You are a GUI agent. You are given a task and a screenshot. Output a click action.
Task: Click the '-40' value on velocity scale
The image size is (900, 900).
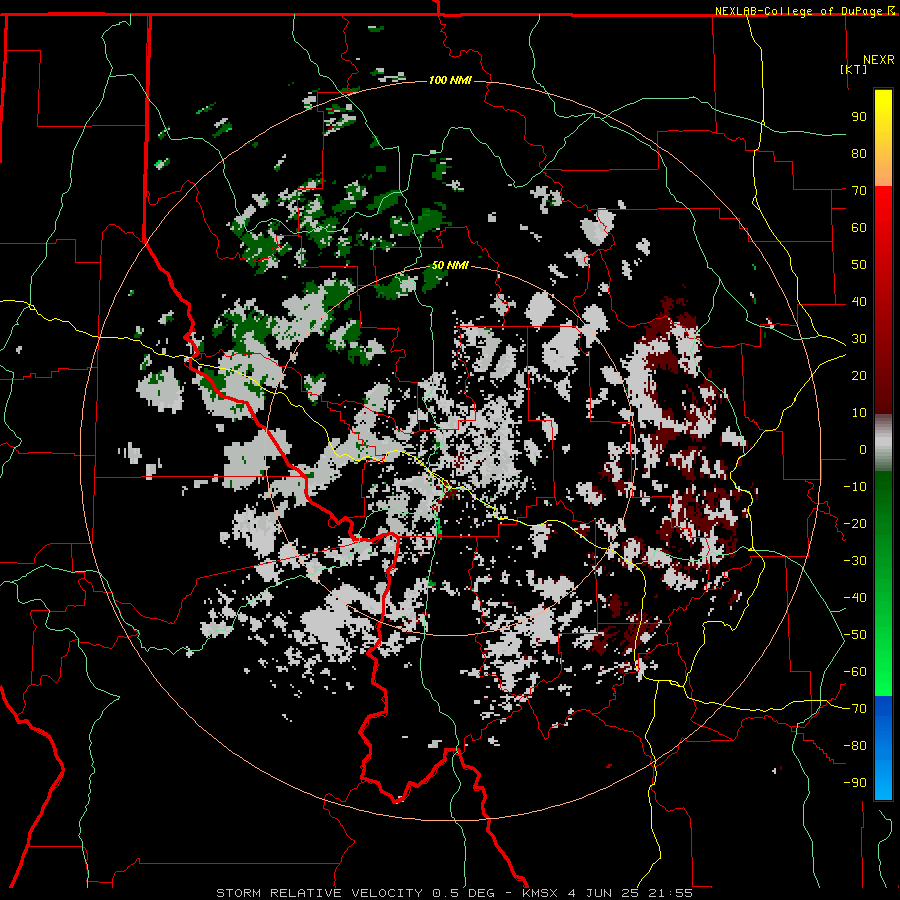tap(855, 598)
